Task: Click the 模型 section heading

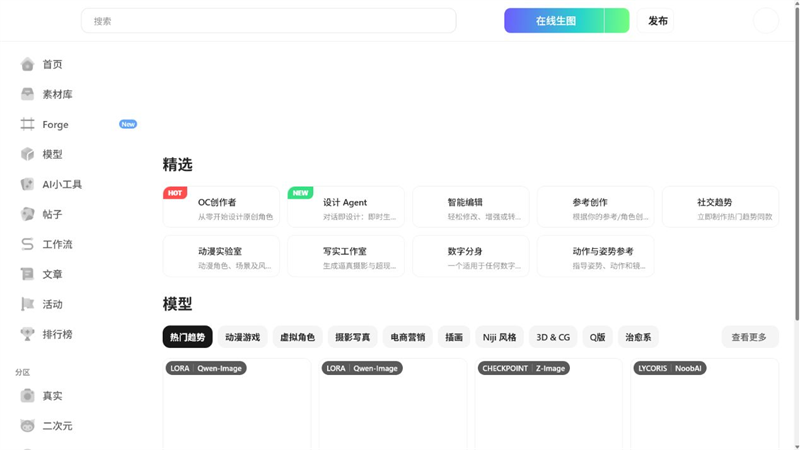Action: (x=178, y=304)
